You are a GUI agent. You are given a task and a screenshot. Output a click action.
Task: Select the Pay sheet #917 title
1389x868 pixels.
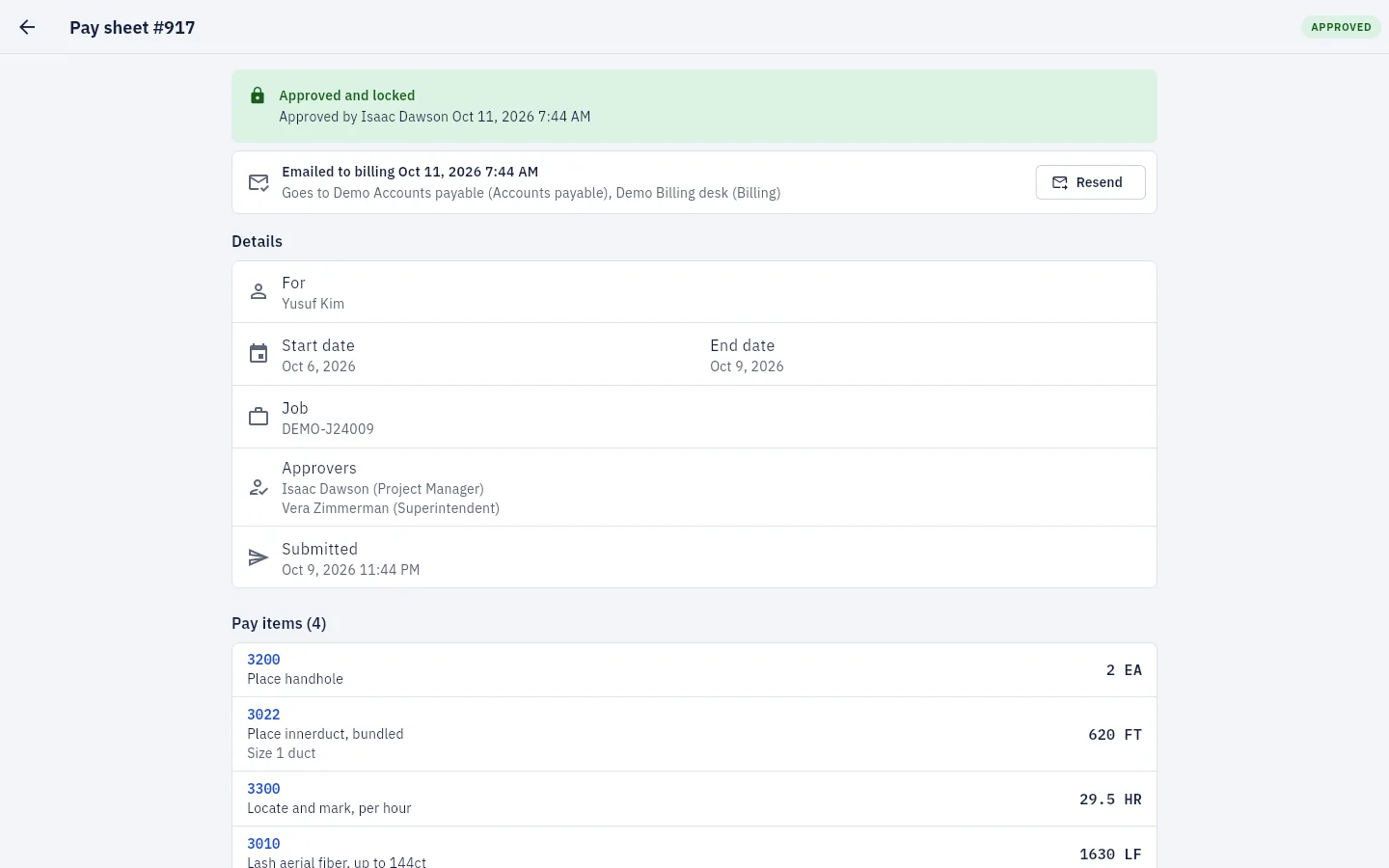tap(132, 27)
